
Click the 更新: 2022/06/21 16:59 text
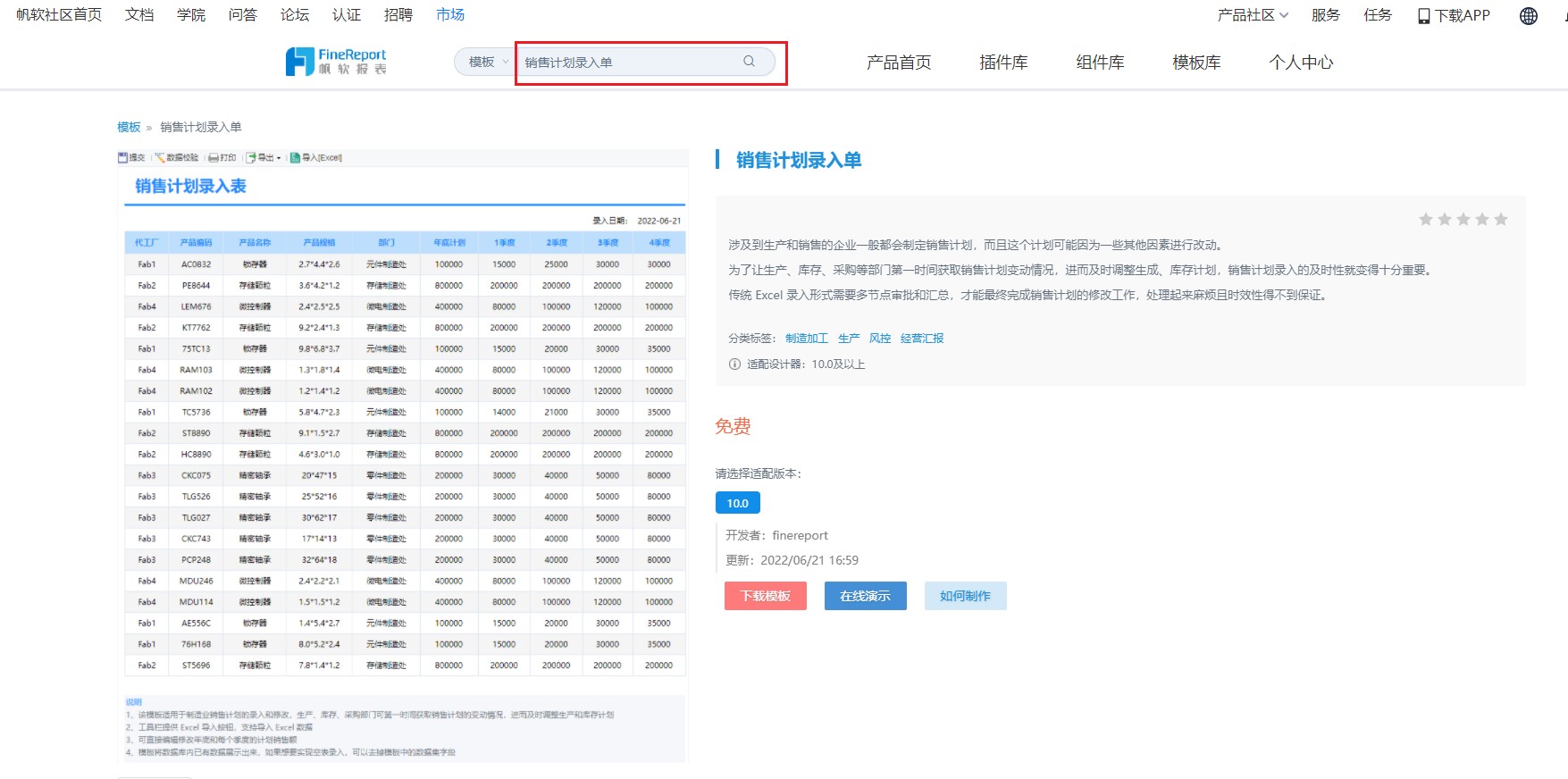point(792,560)
